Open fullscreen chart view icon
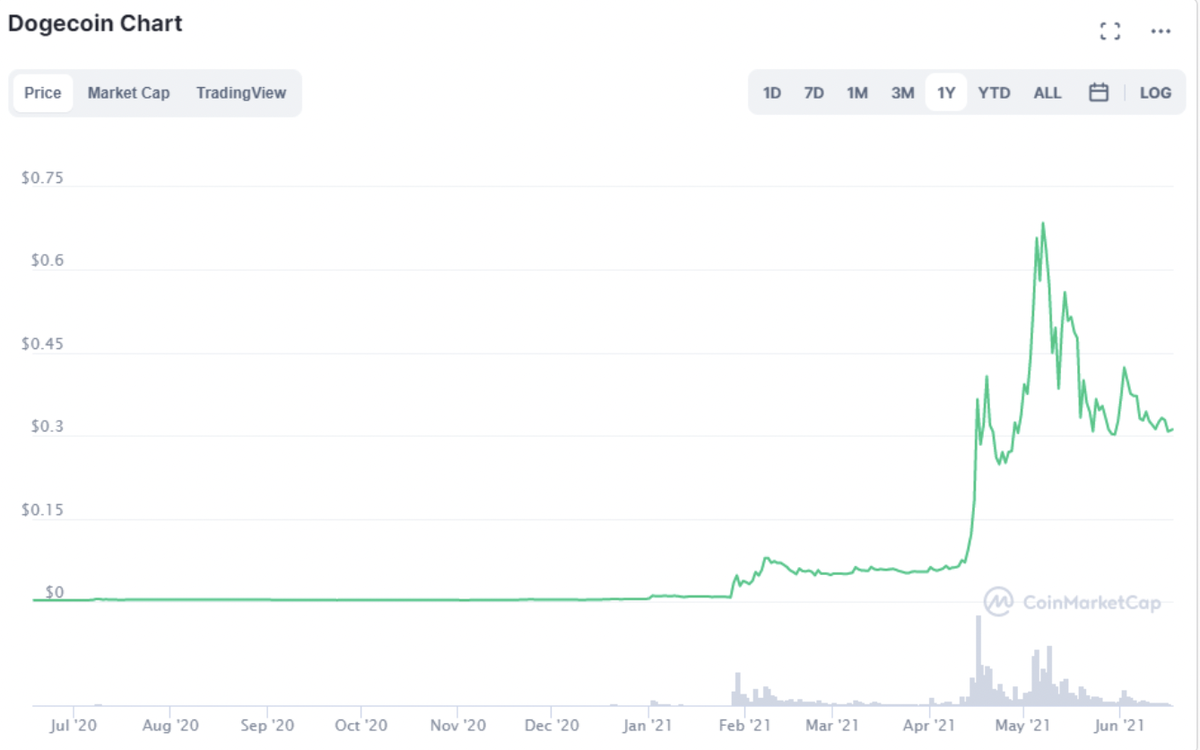 pos(1109,31)
